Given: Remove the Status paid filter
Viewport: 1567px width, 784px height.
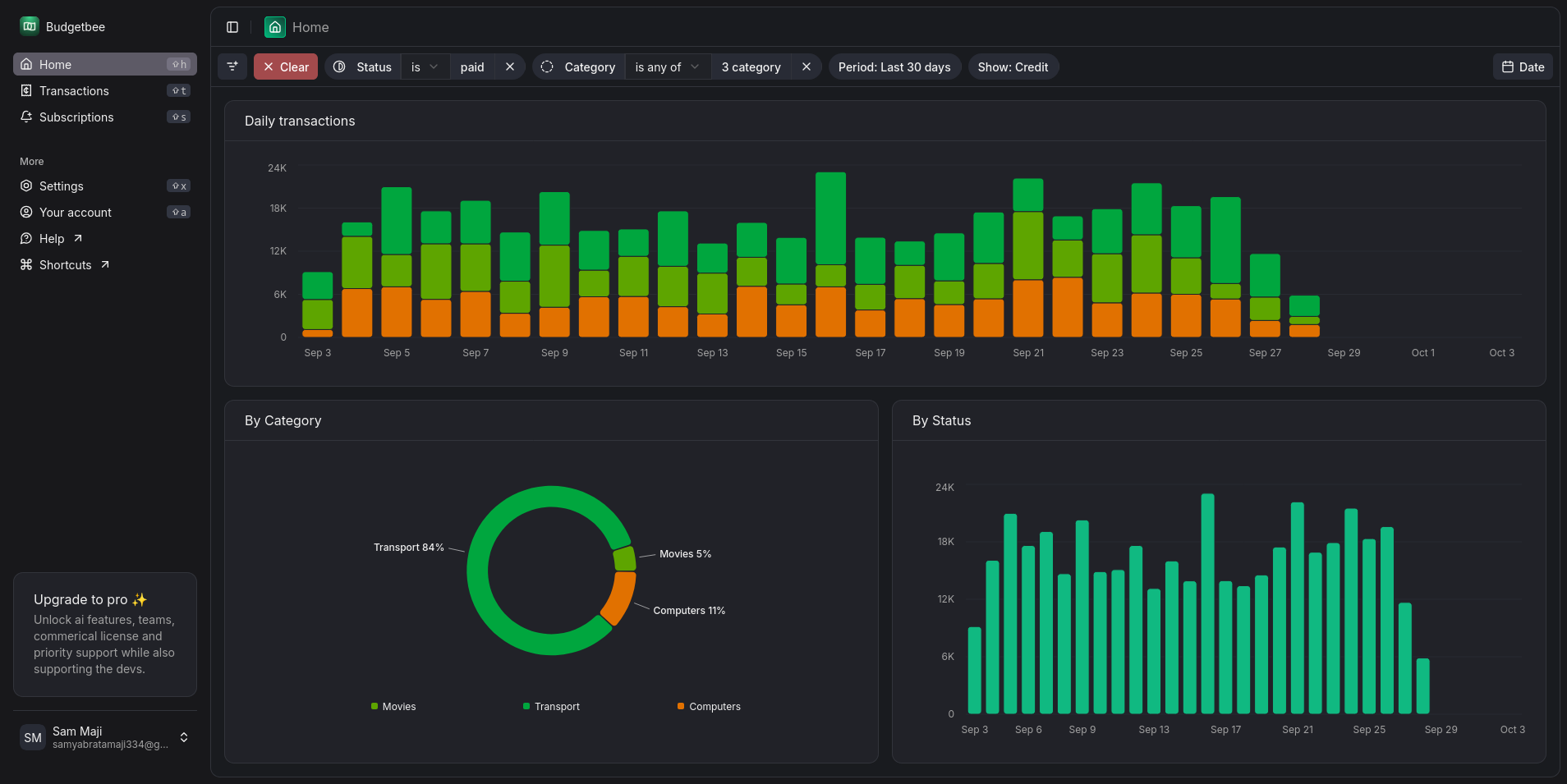Looking at the screenshot, I should (x=510, y=66).
